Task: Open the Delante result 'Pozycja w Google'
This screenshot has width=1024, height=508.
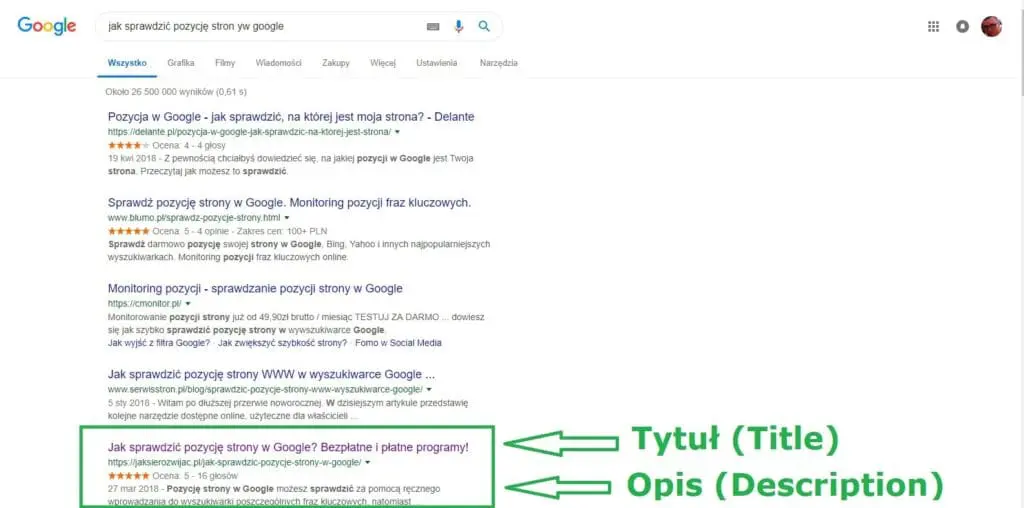Action: (291, 118)
